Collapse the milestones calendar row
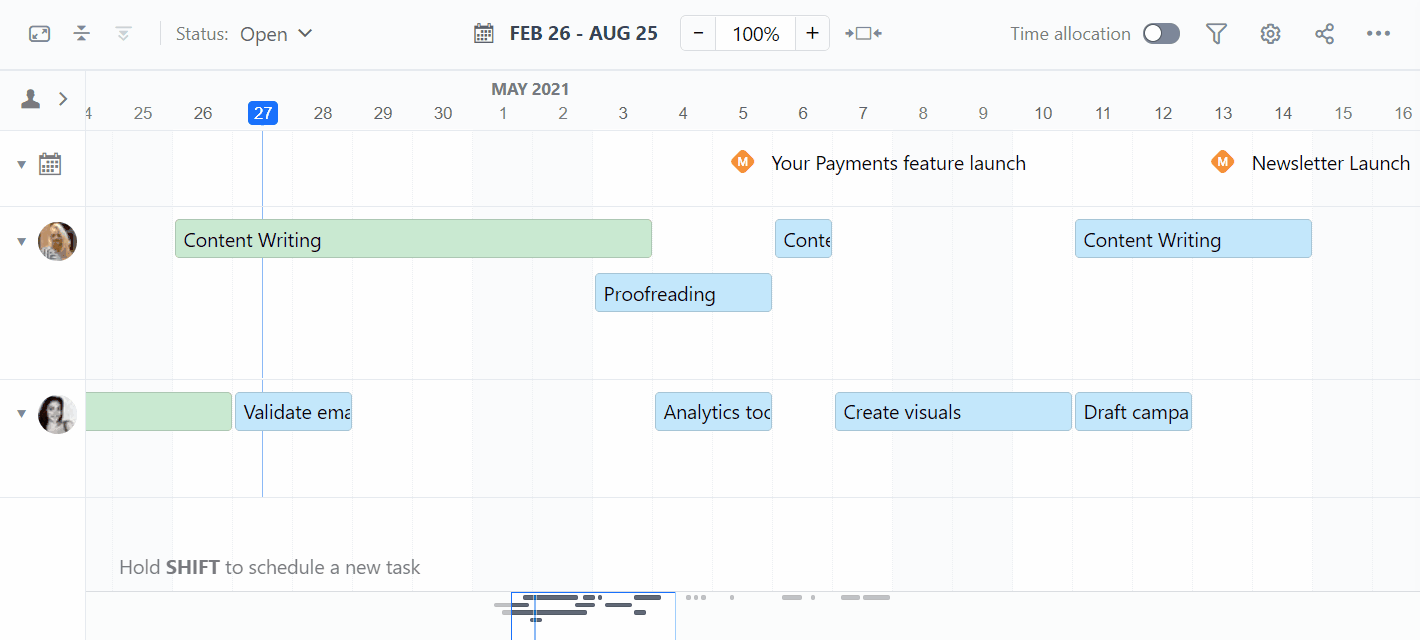The width and height of the screenshot is (1420, 640). [21, 164]
